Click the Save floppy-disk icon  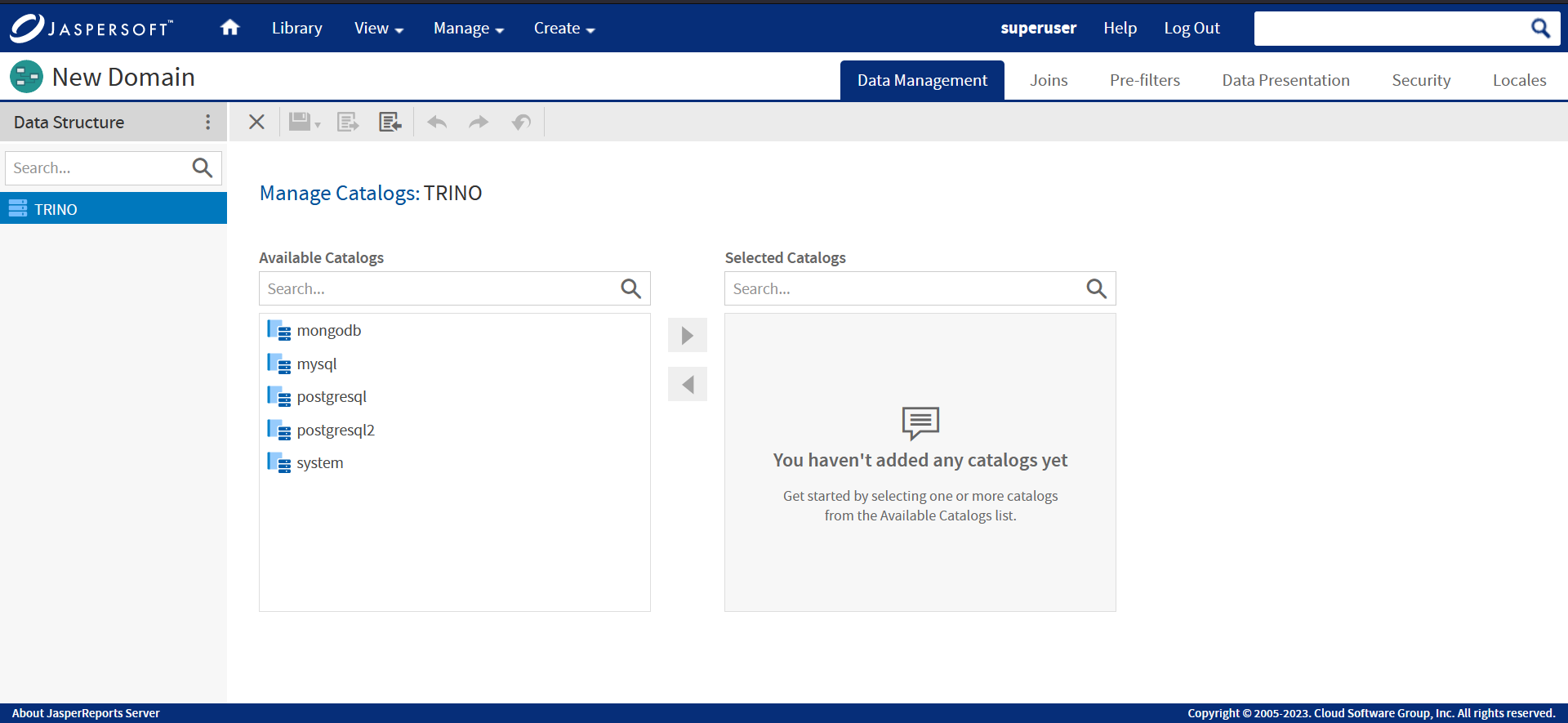300,122
